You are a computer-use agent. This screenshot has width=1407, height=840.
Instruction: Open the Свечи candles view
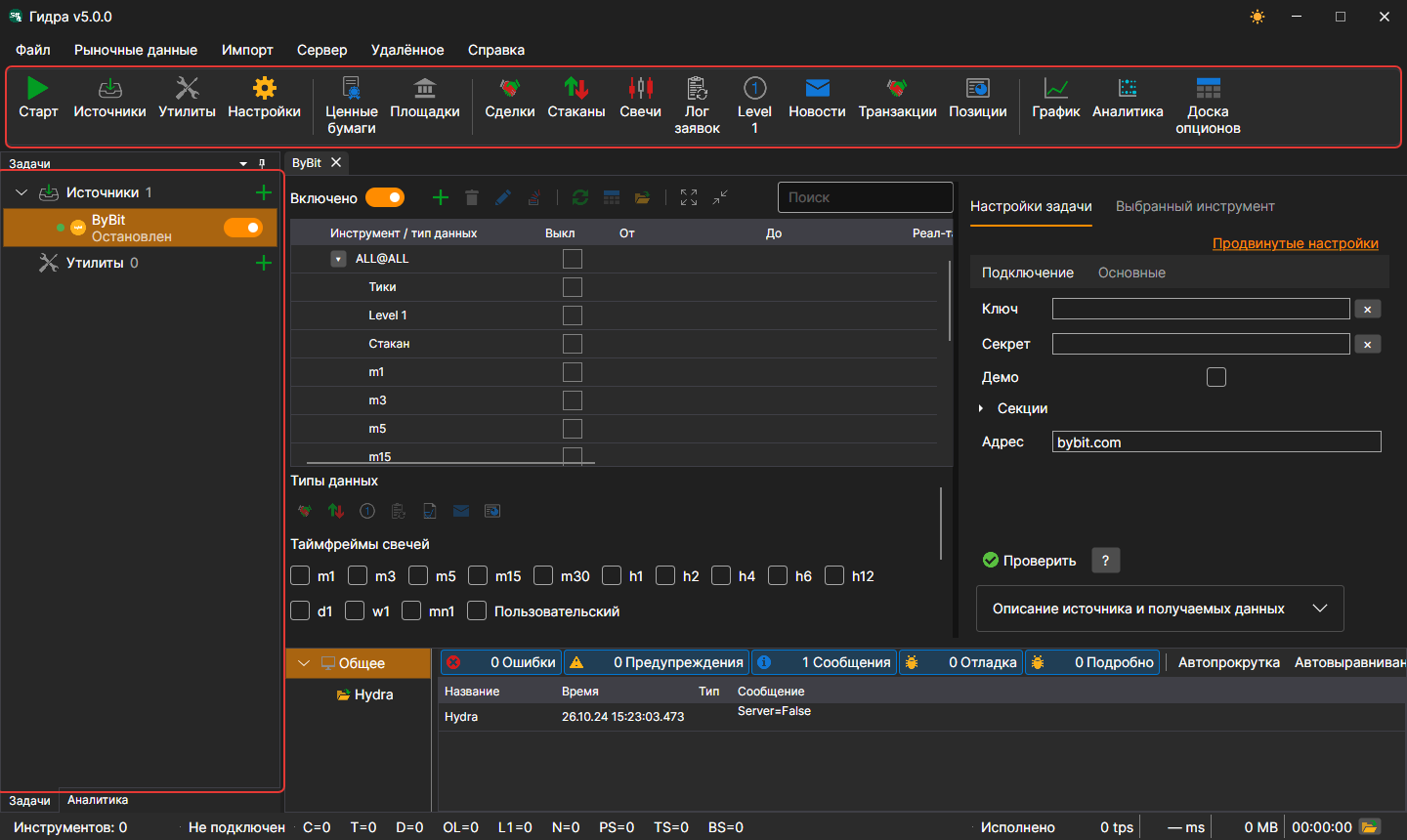coord(640,99)
